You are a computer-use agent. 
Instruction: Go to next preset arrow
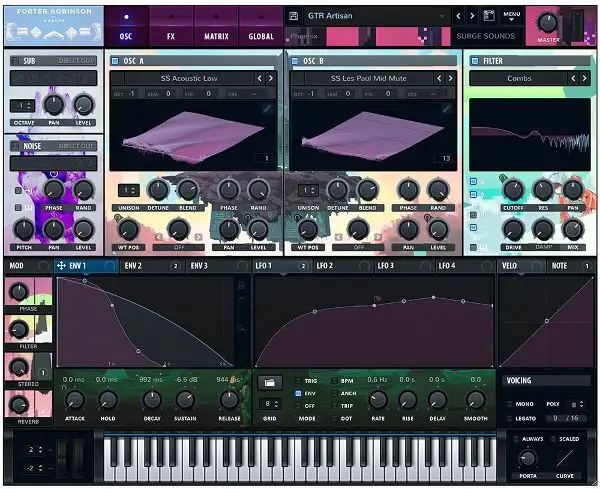tap(471, 16)
